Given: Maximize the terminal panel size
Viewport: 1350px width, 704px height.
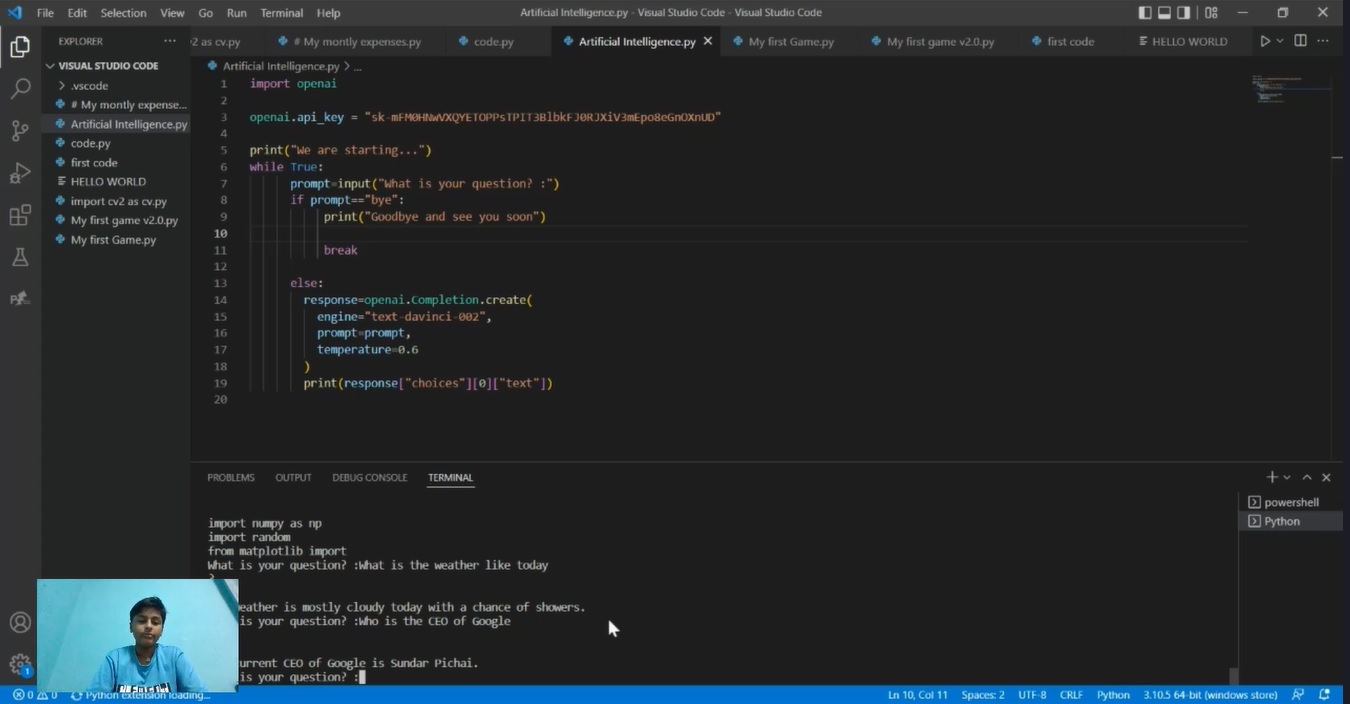Looking at the screenshot, I should (x=1307, y=478).
